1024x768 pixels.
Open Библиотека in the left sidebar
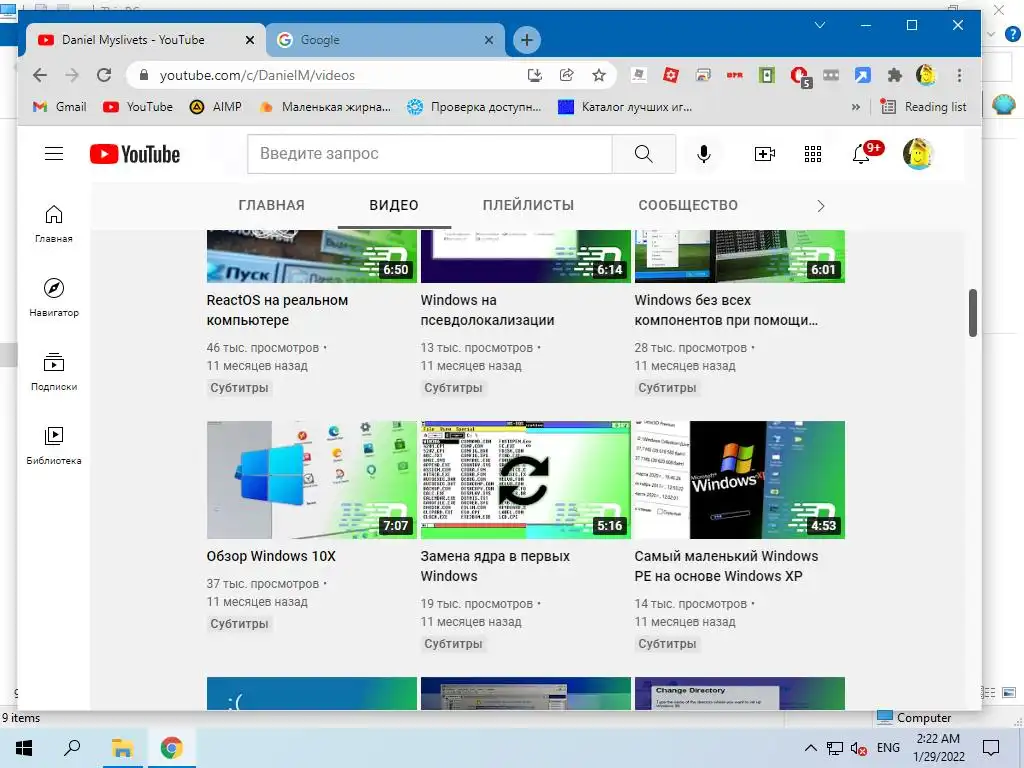[54, 445]
